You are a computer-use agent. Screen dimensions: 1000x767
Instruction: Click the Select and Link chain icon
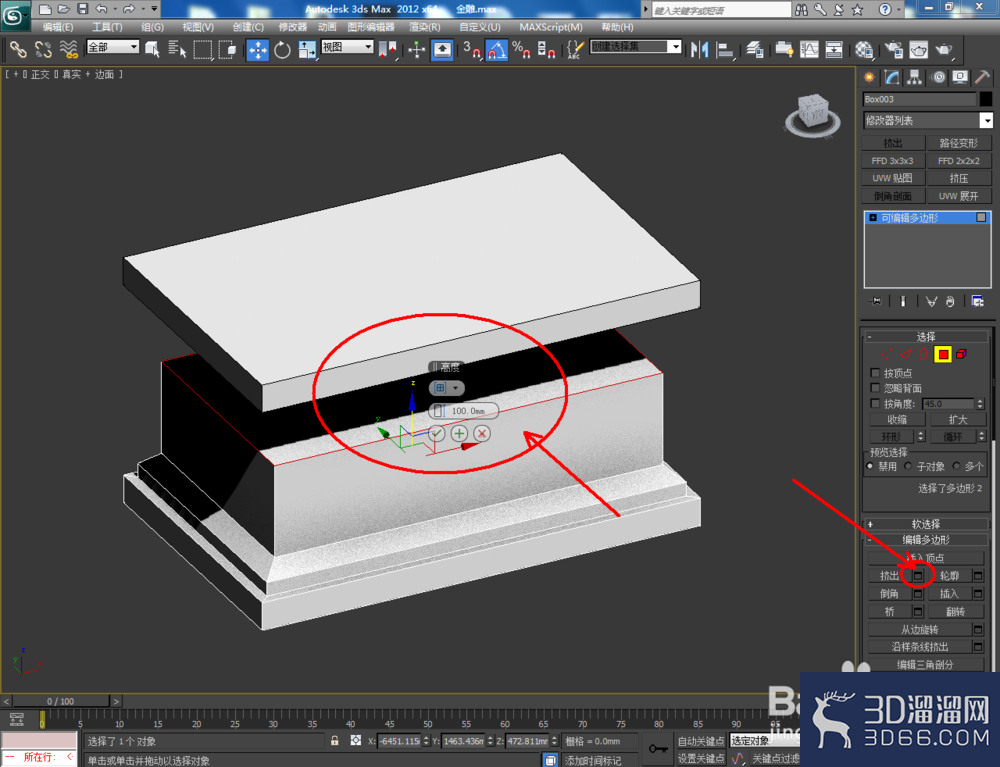pyautogui.click(x=18, y=49)
